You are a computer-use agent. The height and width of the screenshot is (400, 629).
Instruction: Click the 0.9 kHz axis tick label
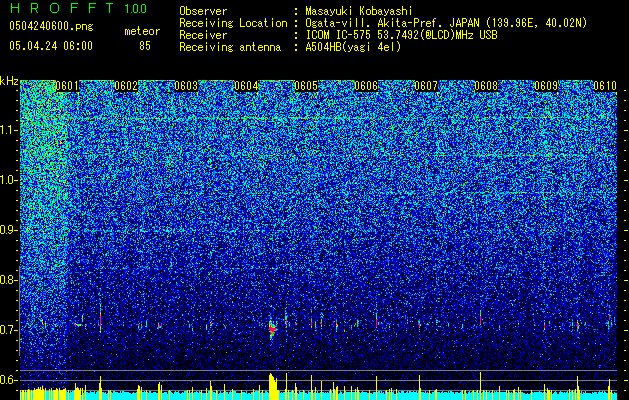[x=9, y=230]
